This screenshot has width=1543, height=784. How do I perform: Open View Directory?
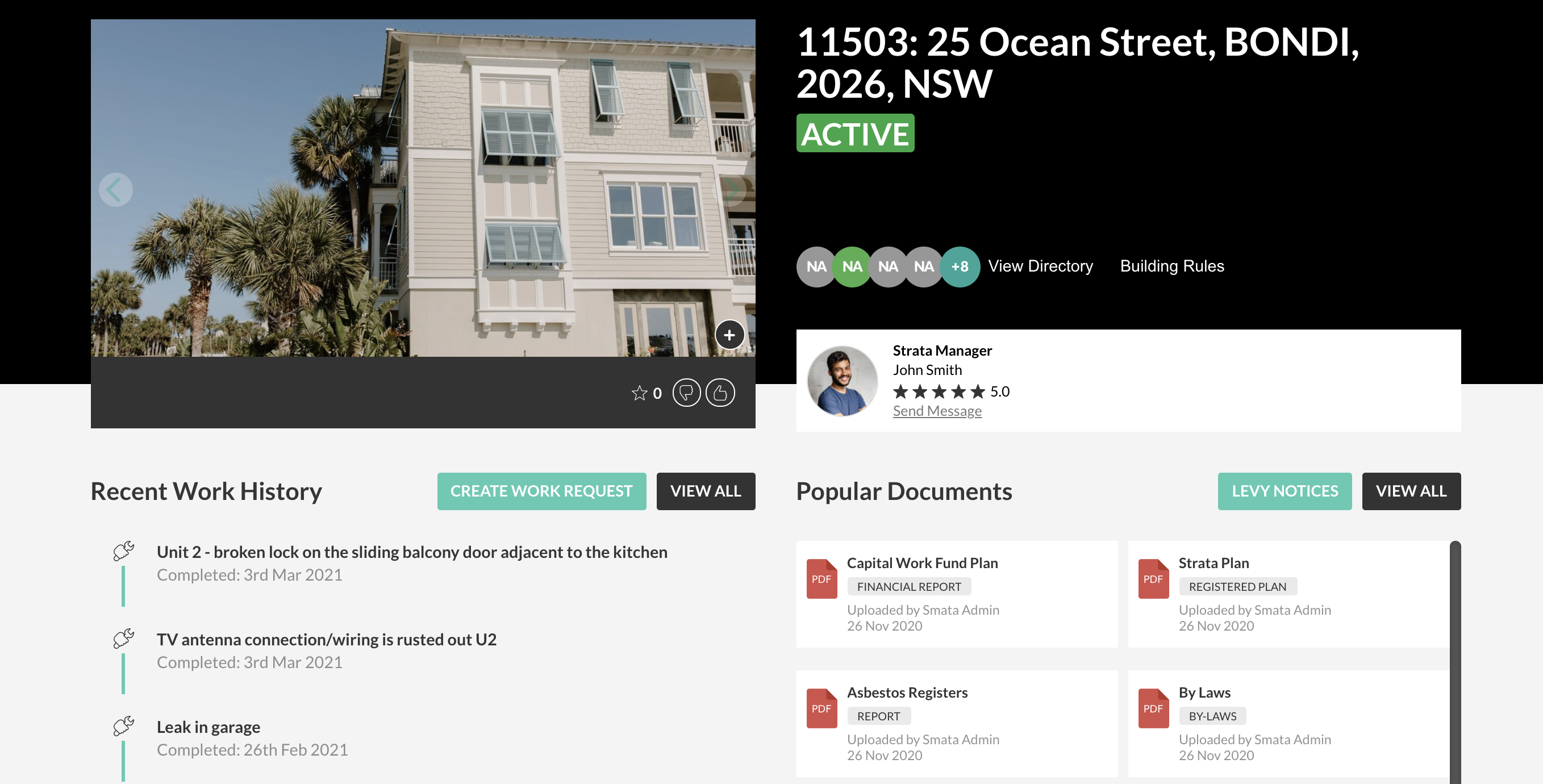click(x=1040, y=266)
